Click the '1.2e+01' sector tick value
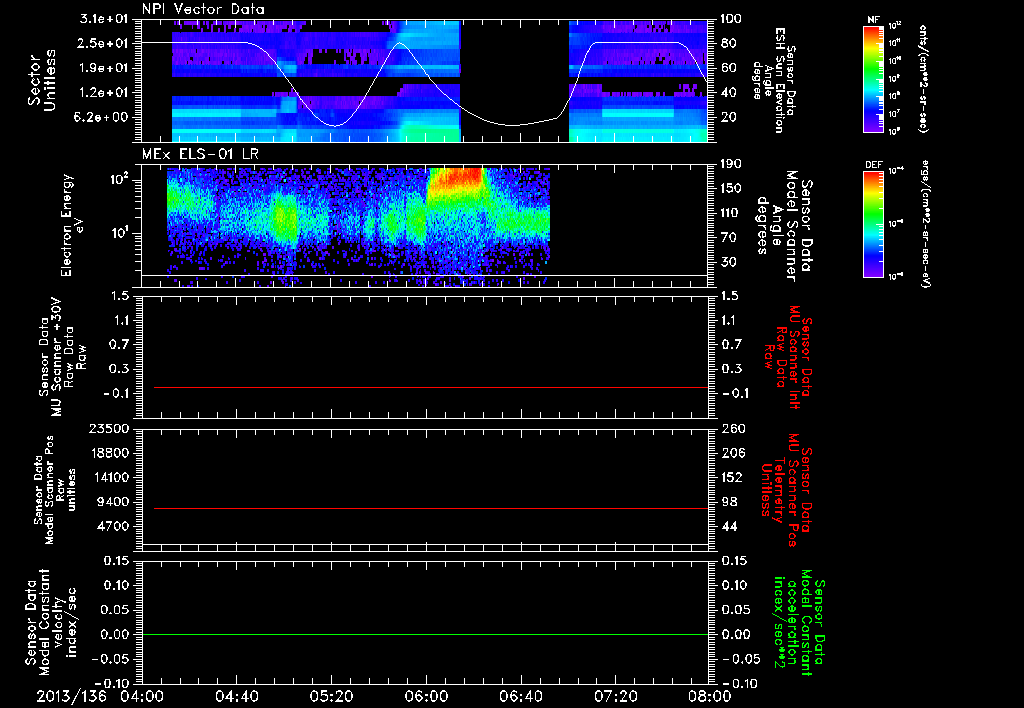The height and width of the screenshot is (708, 1024). (x=104, y=93)
